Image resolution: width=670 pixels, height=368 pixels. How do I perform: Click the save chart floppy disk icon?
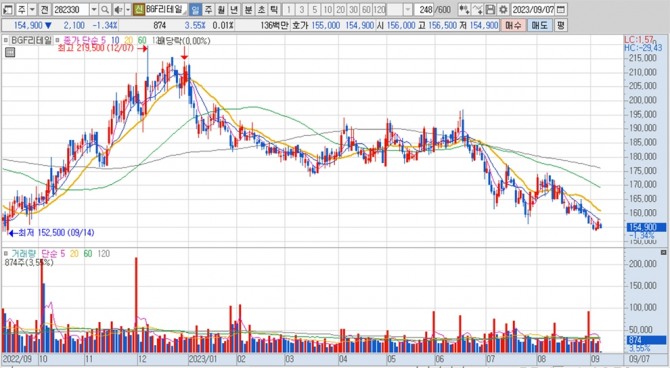pyautogui.click(x=491, y=9)
